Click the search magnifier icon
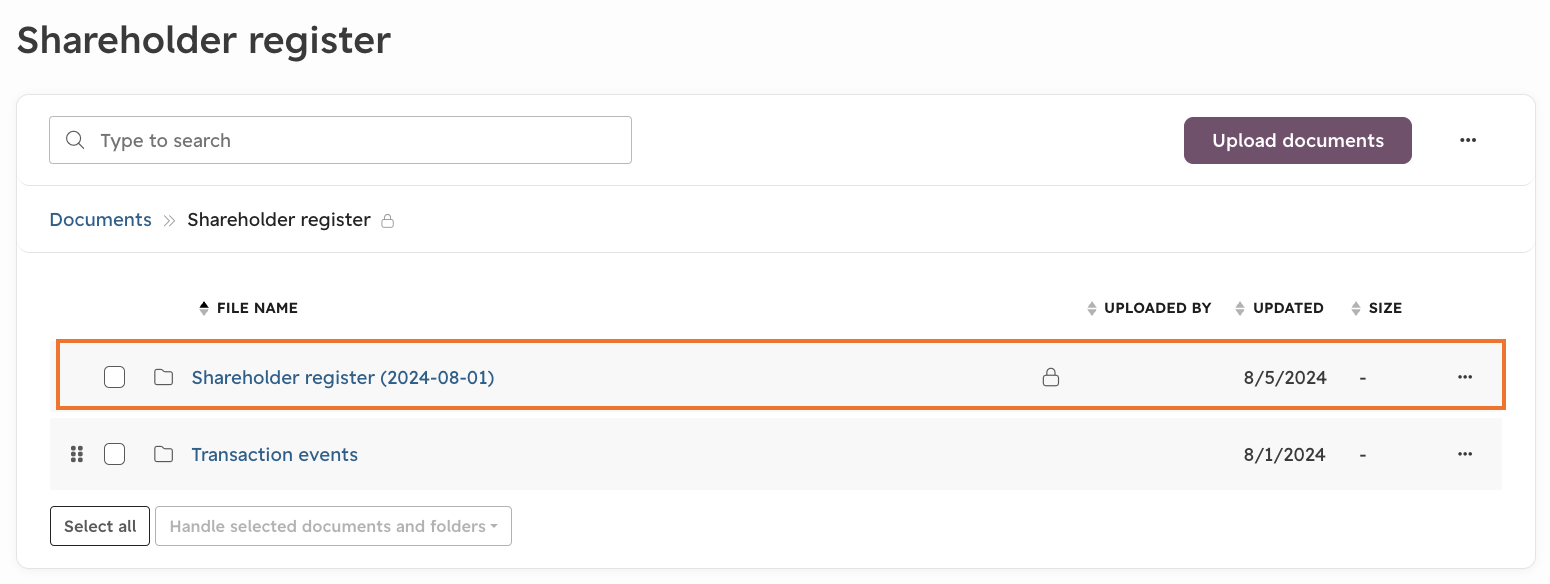Viewport: 1550px width, 584px height. click(x=75, y=140)
